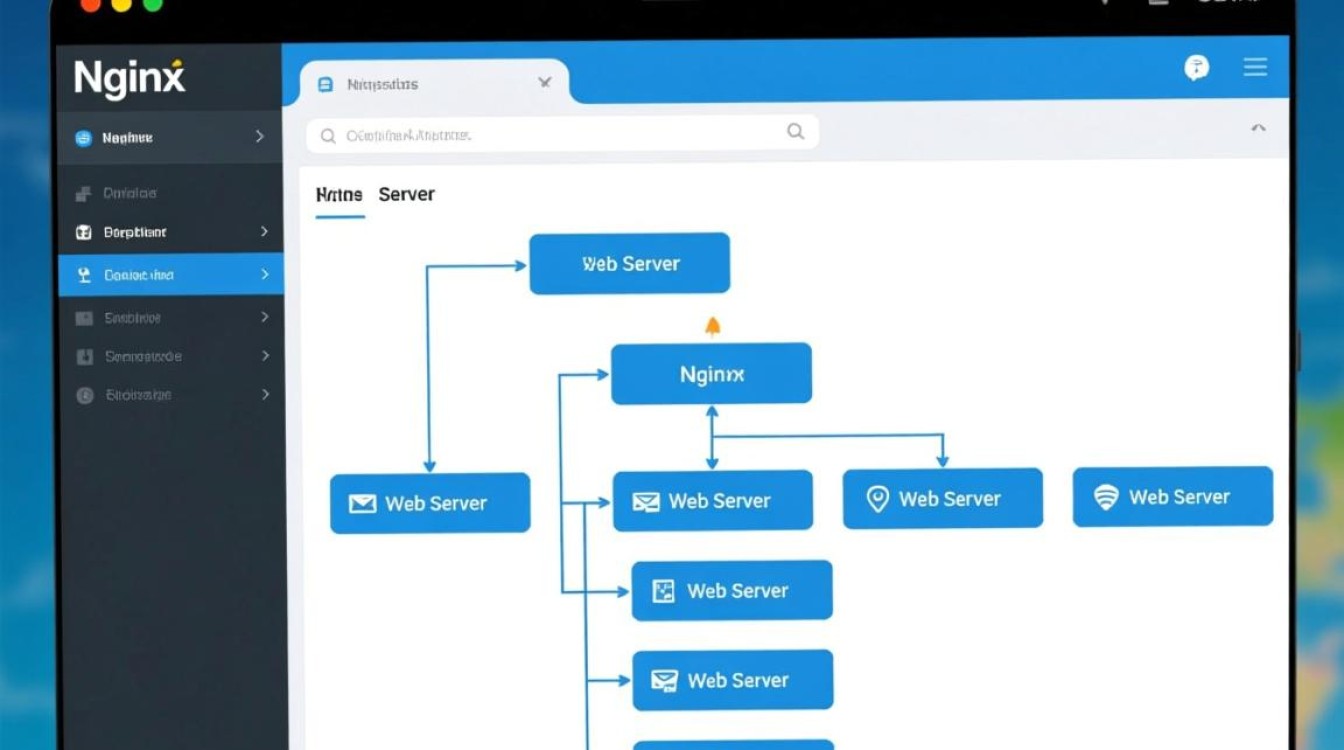
Task: Click the orange bell icon above Nginx node
Action: [x=712, y=326]
